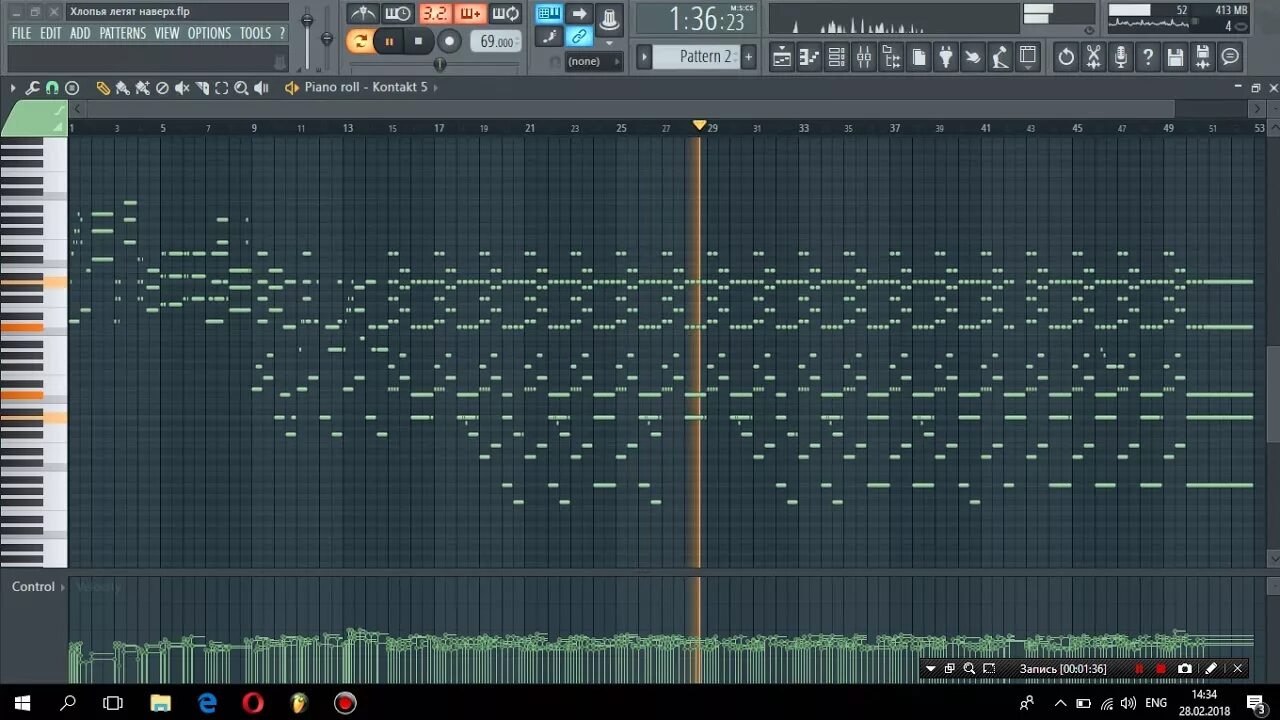Screen dimensions: 1280x720
Task: Toggle link multi-link controllers button
Action: (x=579, y=37)
